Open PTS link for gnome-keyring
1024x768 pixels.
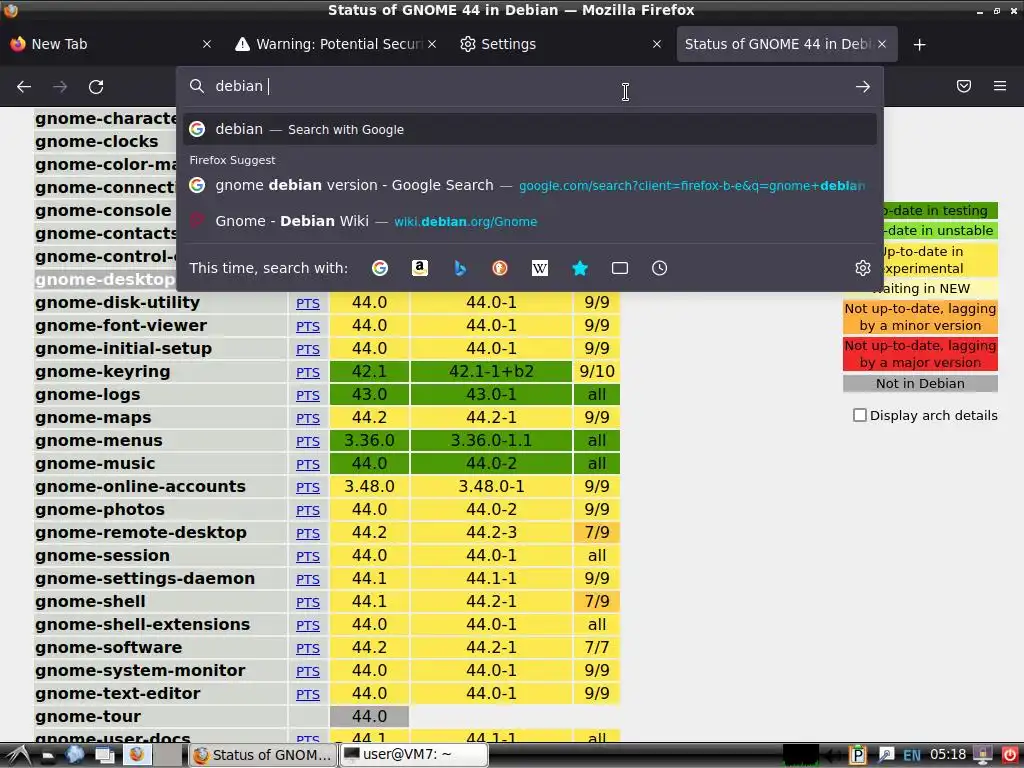[308, 372]
